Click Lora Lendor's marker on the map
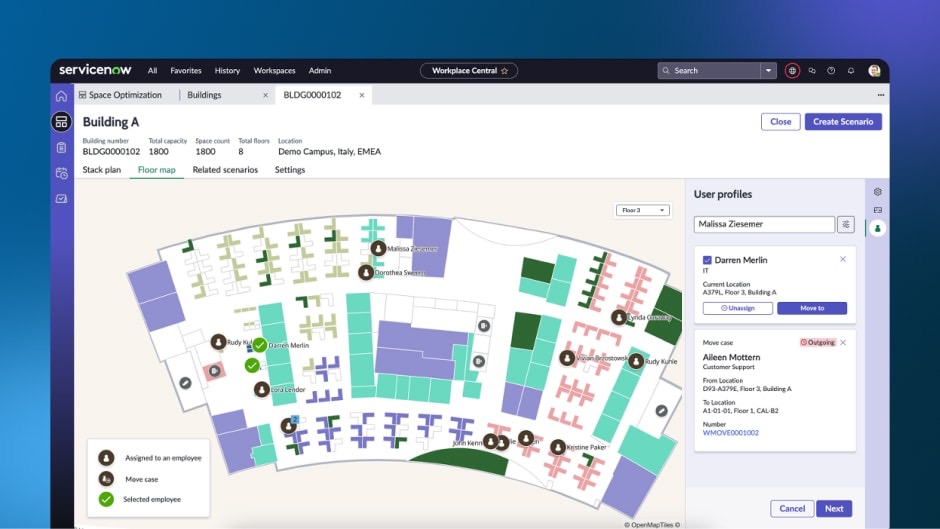940x529 pixels. point(261,390)
